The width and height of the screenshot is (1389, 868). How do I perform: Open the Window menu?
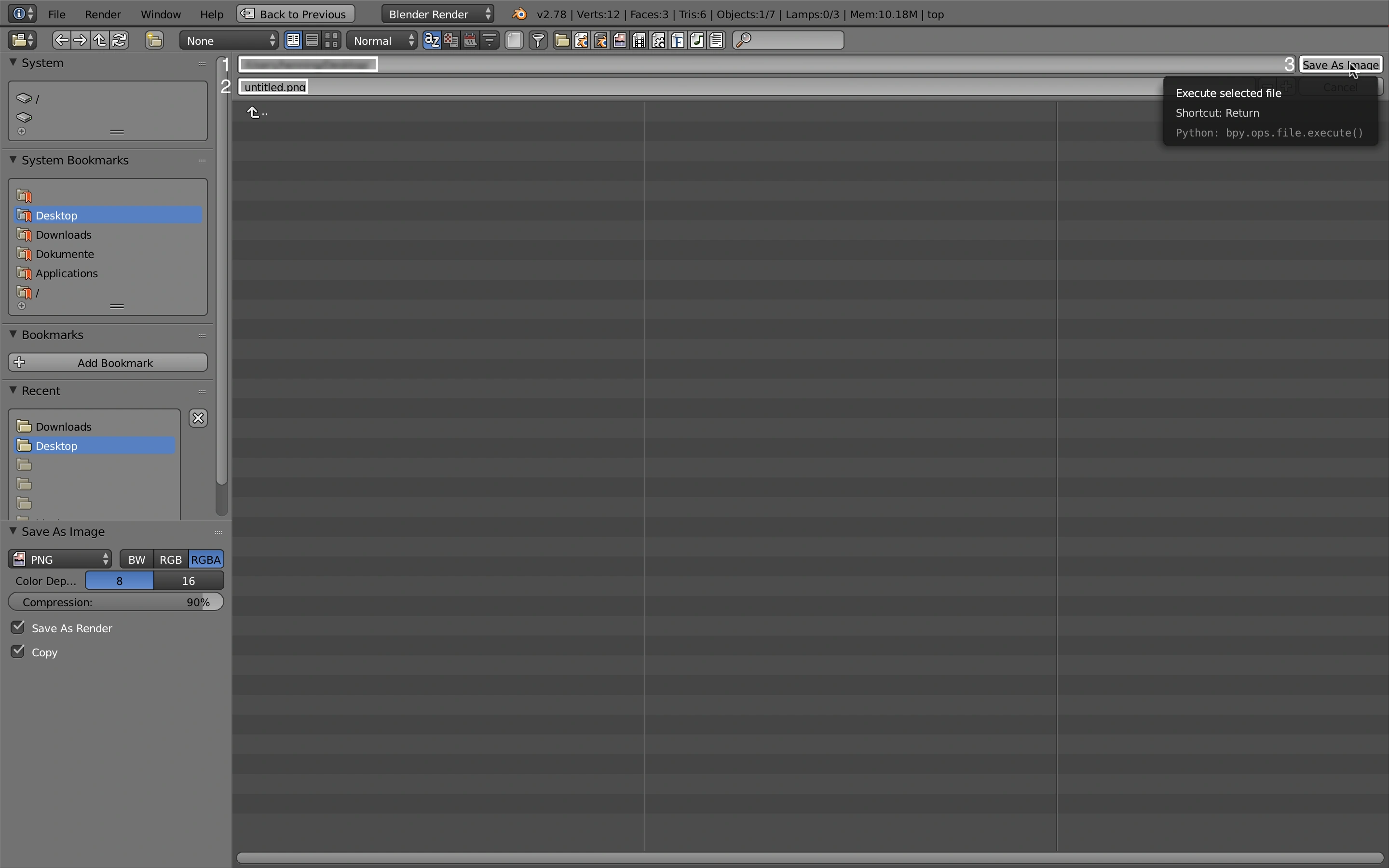[161, 14]
